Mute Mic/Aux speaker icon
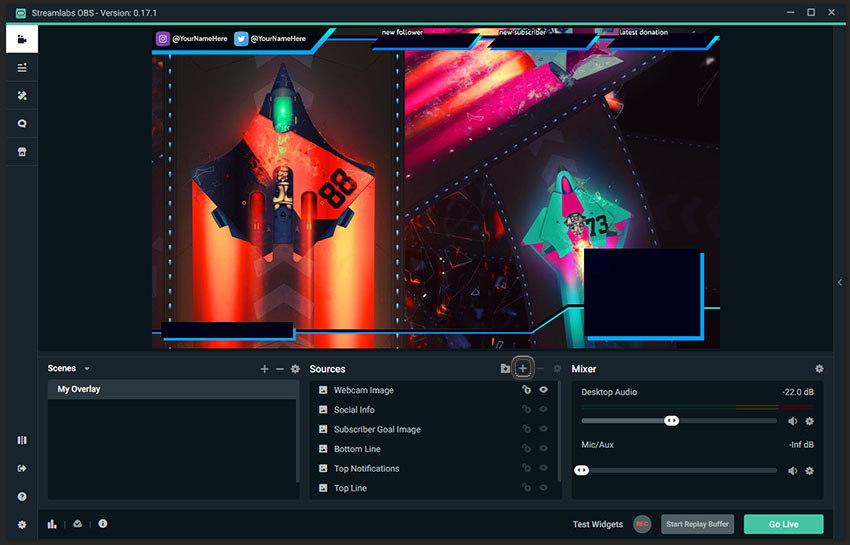 tap(793, 471)
